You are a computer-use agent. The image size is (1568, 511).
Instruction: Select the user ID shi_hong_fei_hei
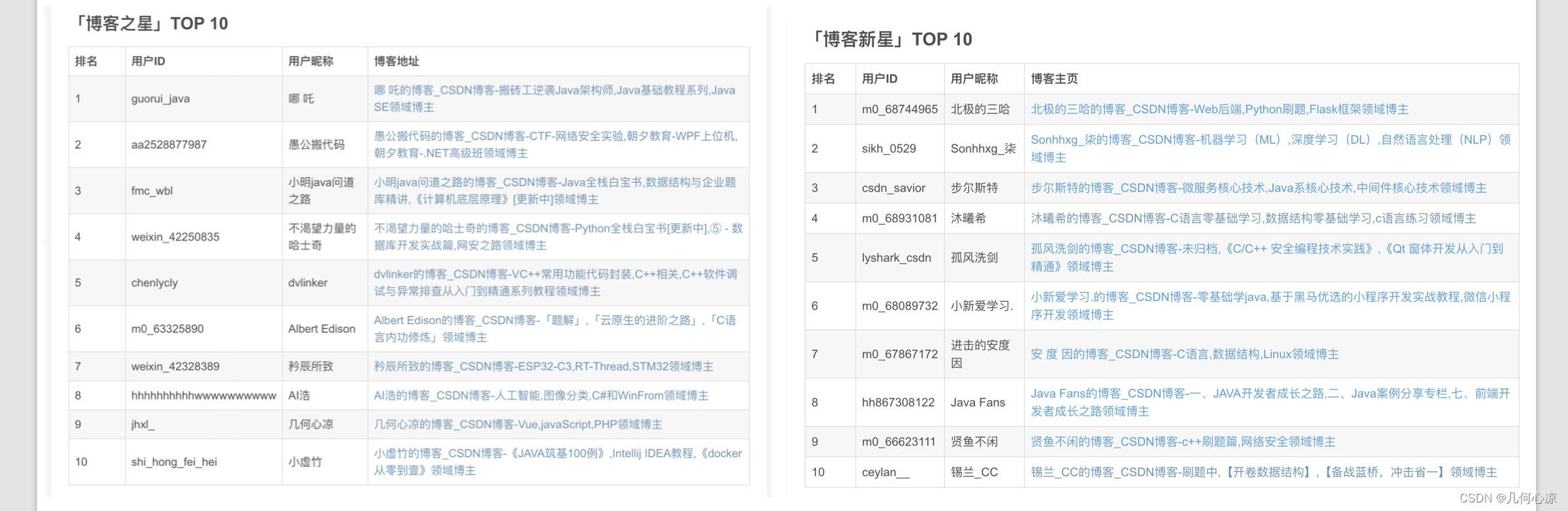174,462
